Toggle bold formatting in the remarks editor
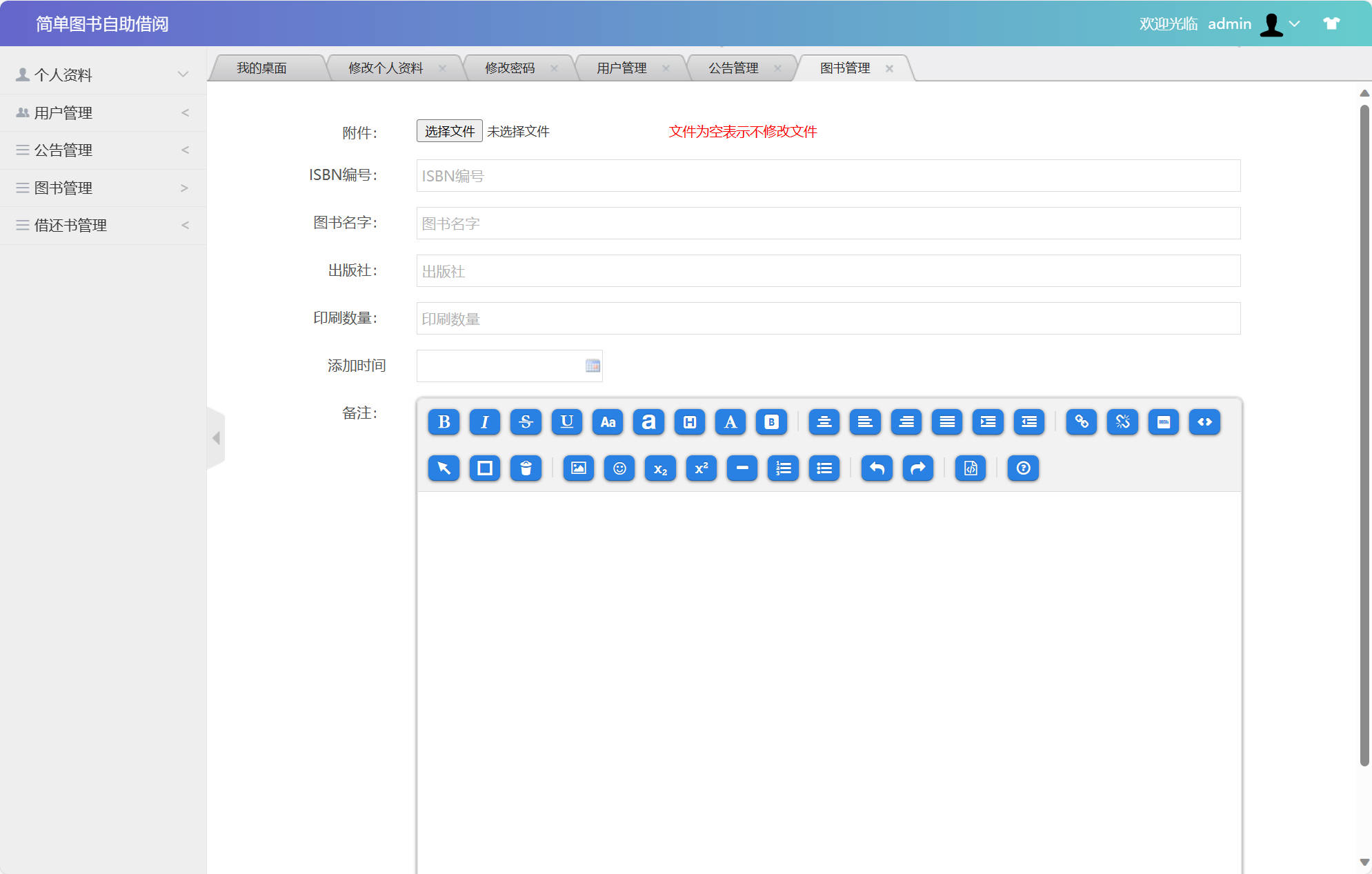Viewport: 1372px width, 874px height. 444,422
